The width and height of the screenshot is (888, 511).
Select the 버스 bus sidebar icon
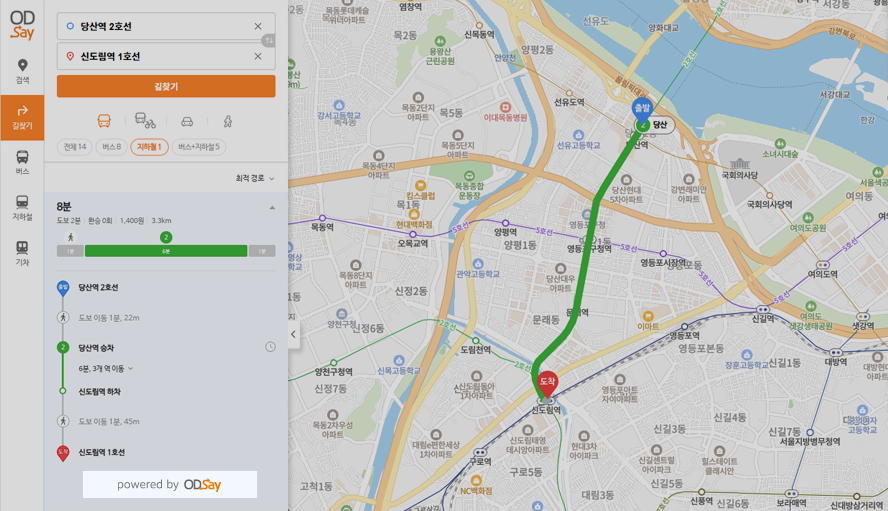click(x=22, y=163)
